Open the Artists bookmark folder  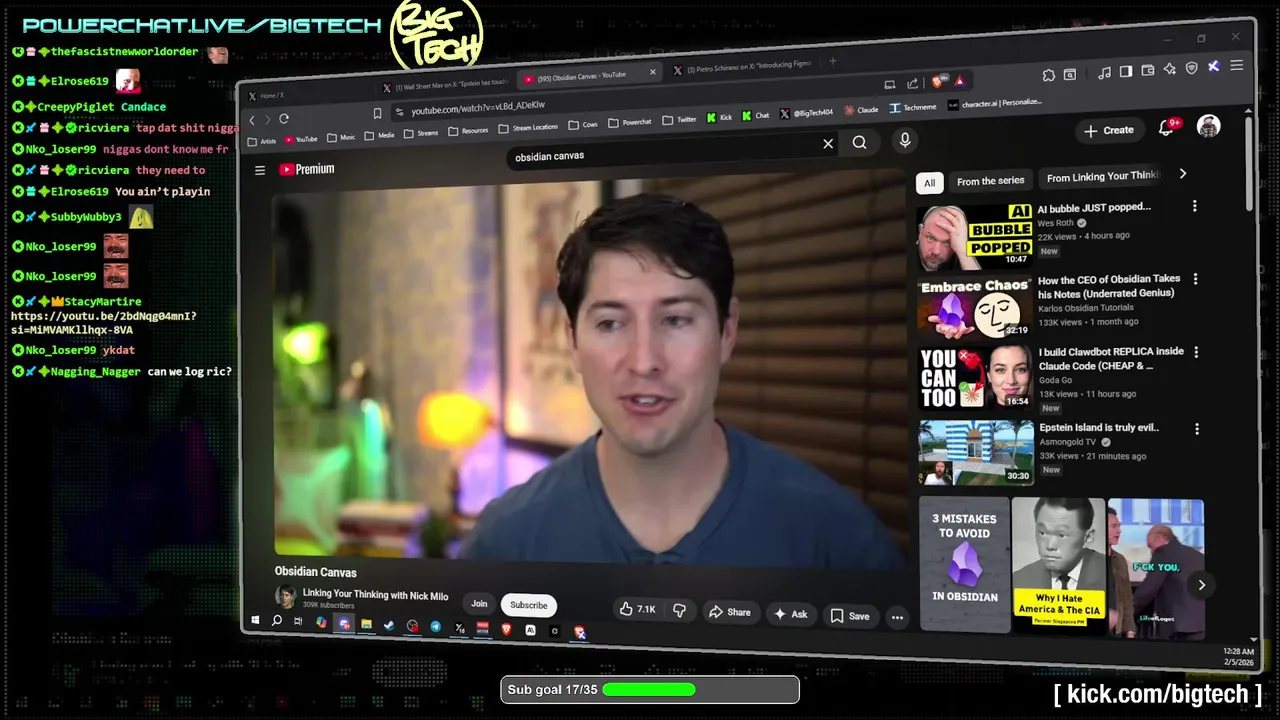(262, 142)
